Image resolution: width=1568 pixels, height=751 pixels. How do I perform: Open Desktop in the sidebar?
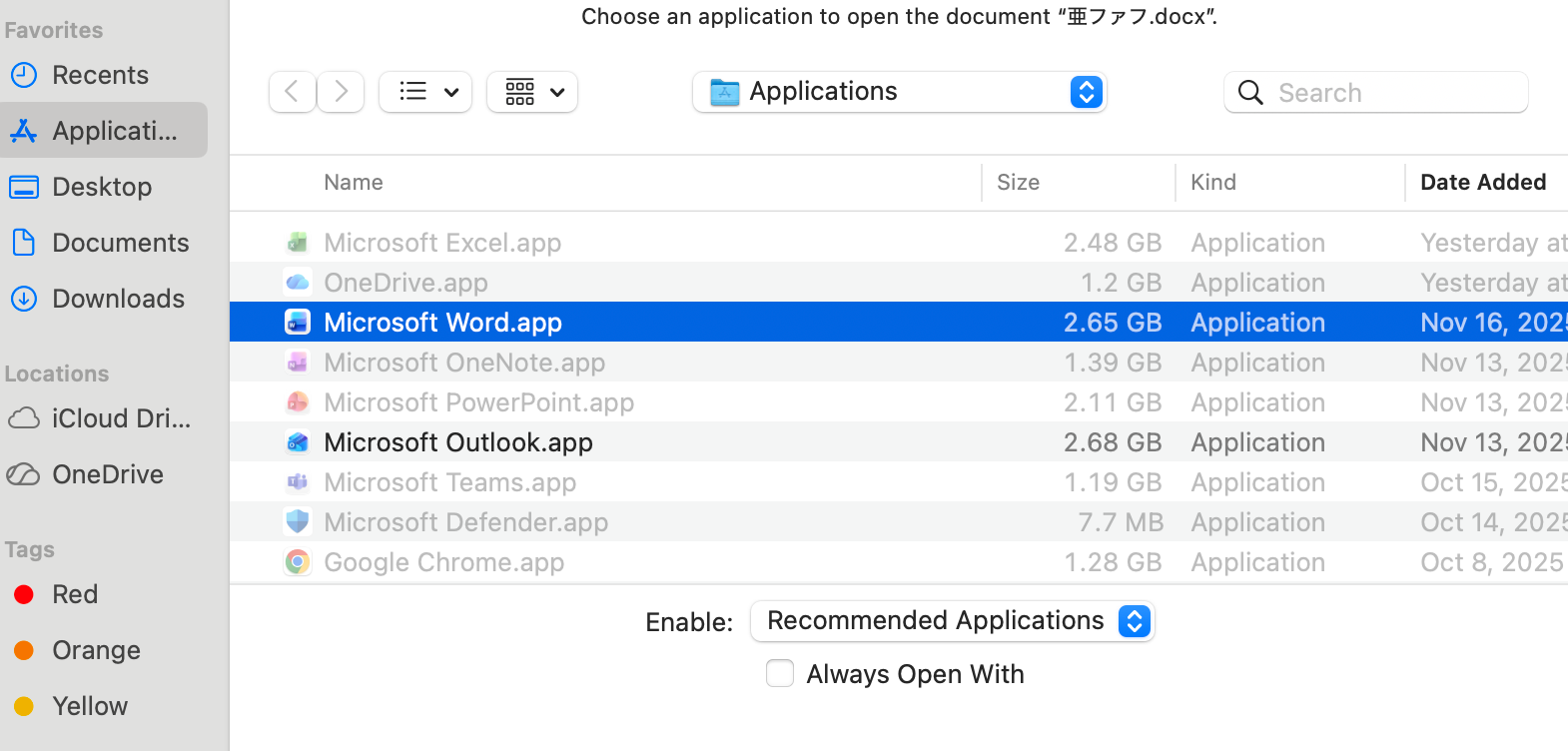click(x=104, y=187)
